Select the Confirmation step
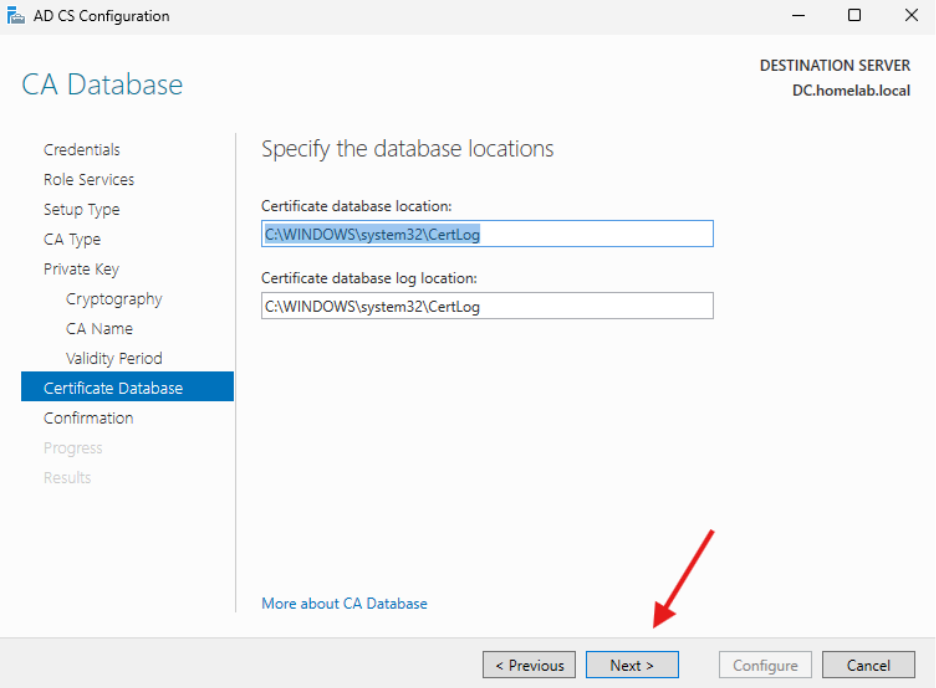The image size is (936, 688). [88, 417]
